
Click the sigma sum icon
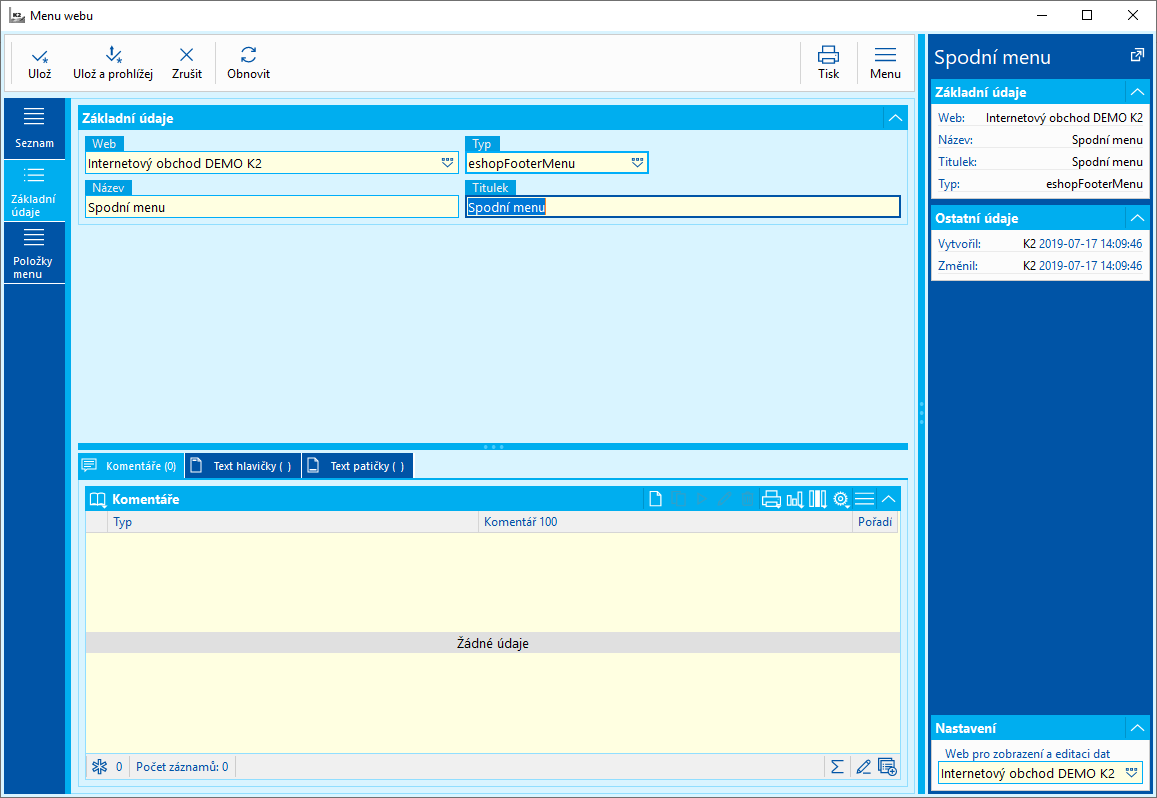(837, 766)
